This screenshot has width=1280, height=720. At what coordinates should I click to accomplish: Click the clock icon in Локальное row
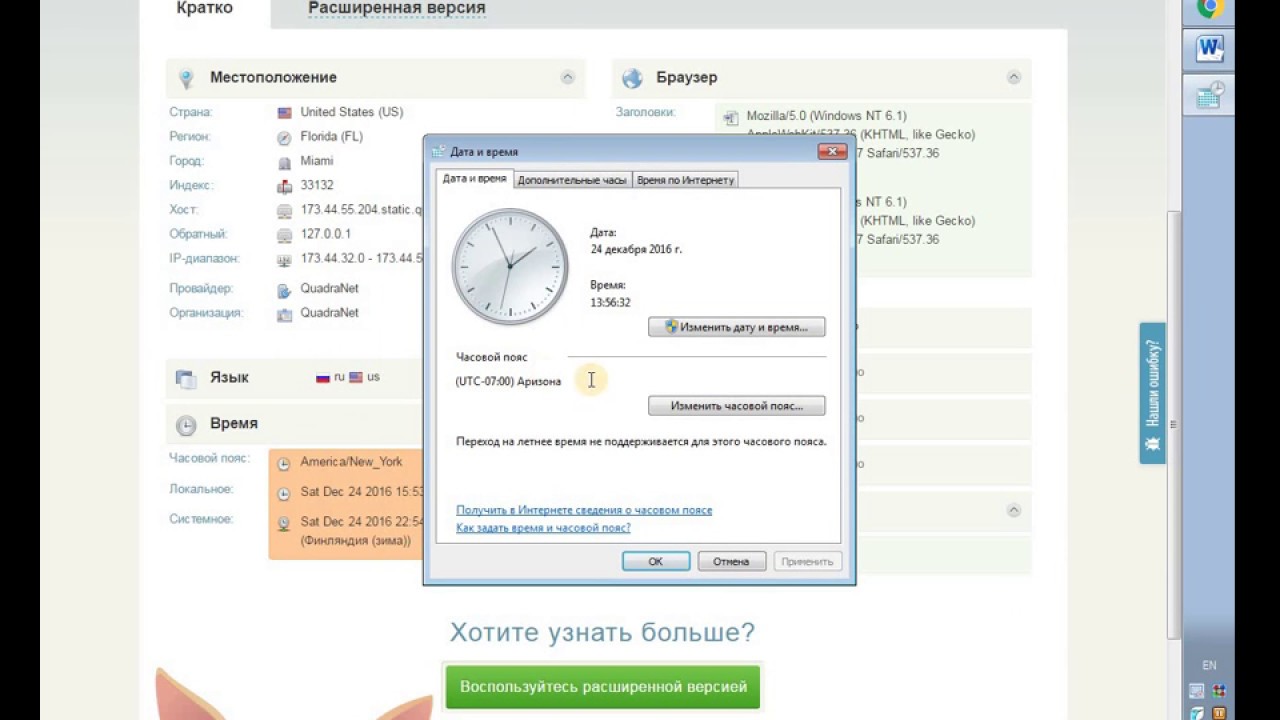click(284, 493)
